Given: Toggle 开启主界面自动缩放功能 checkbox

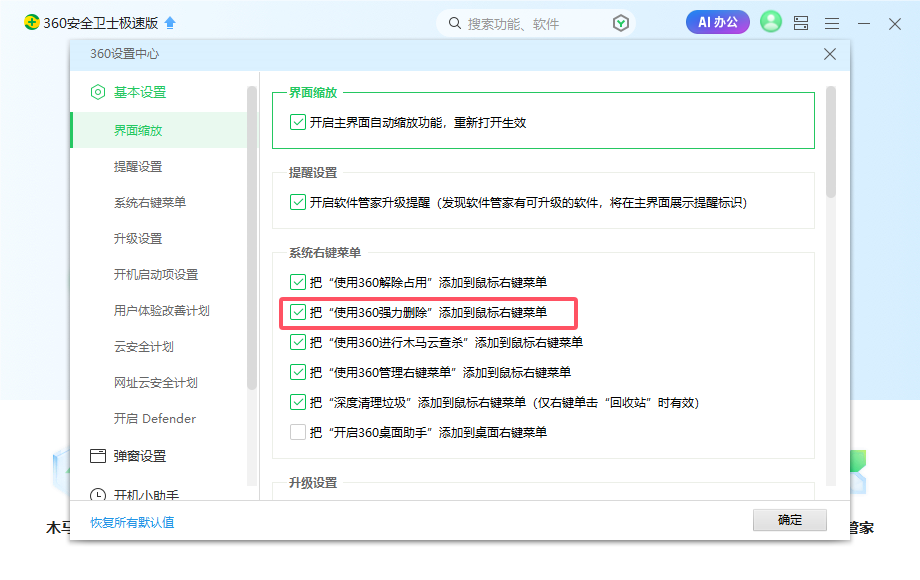Looking at the screenshot, I should 297,122.
